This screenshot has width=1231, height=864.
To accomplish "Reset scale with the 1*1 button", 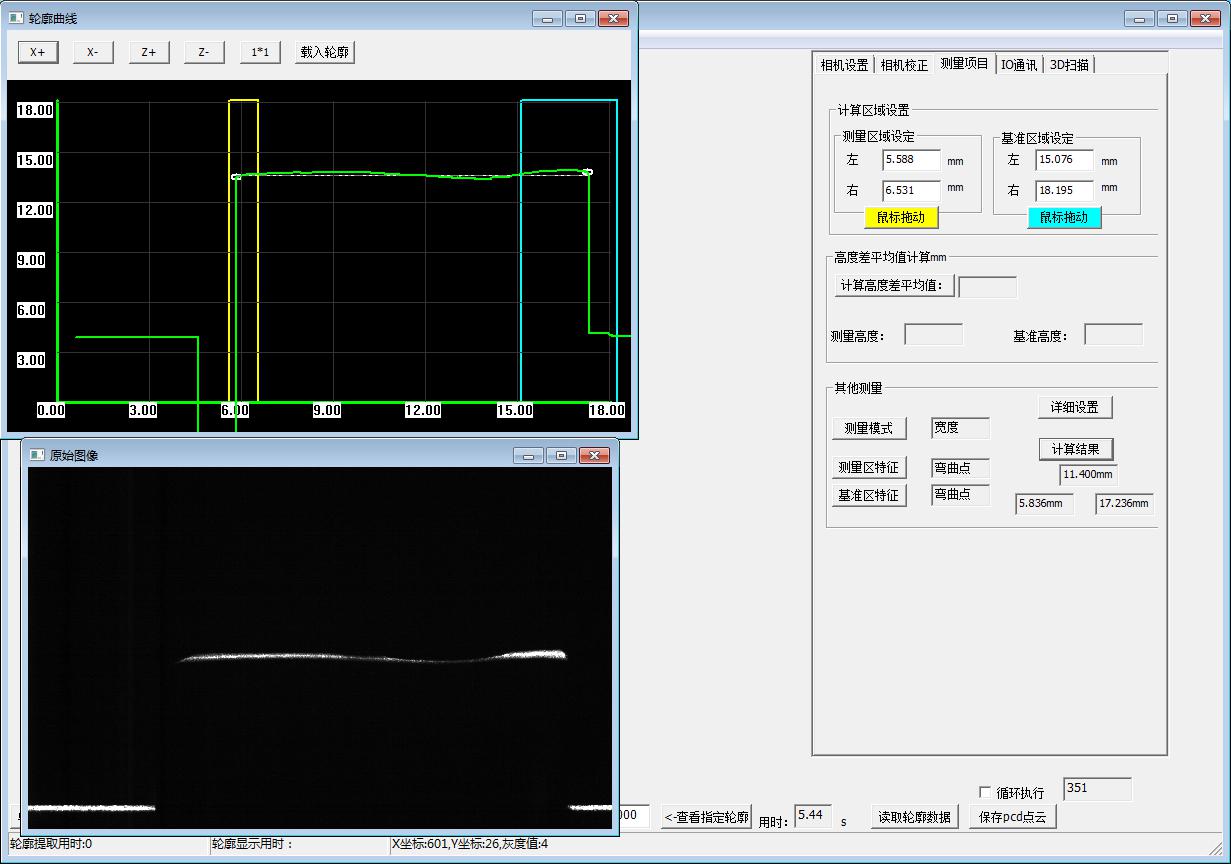I will click(260, 52).
